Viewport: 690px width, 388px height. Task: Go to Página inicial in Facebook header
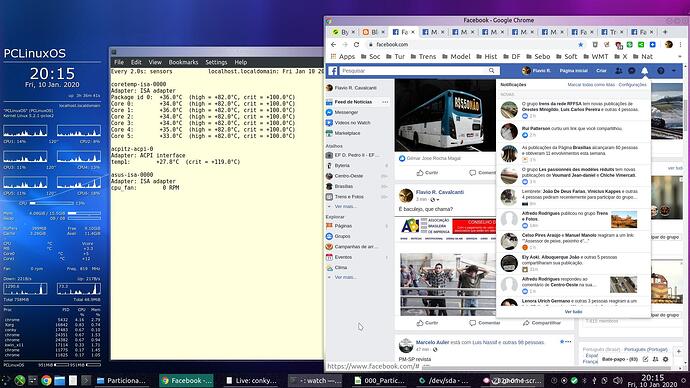573,71
